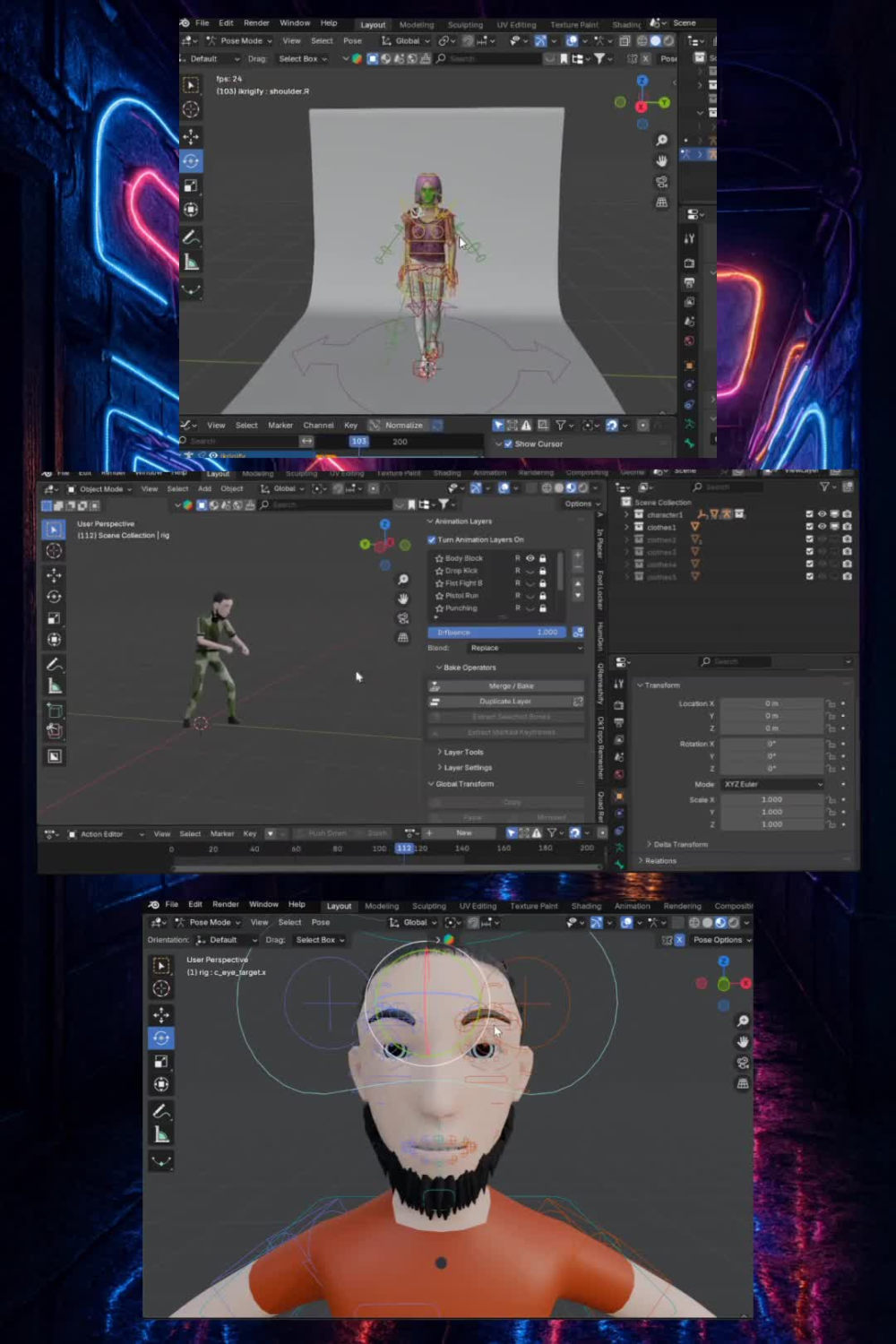The width and height of the screenshot is (896, 1344).
Task: Open the Global orientation dropdown in the top window
Action: 406,41
